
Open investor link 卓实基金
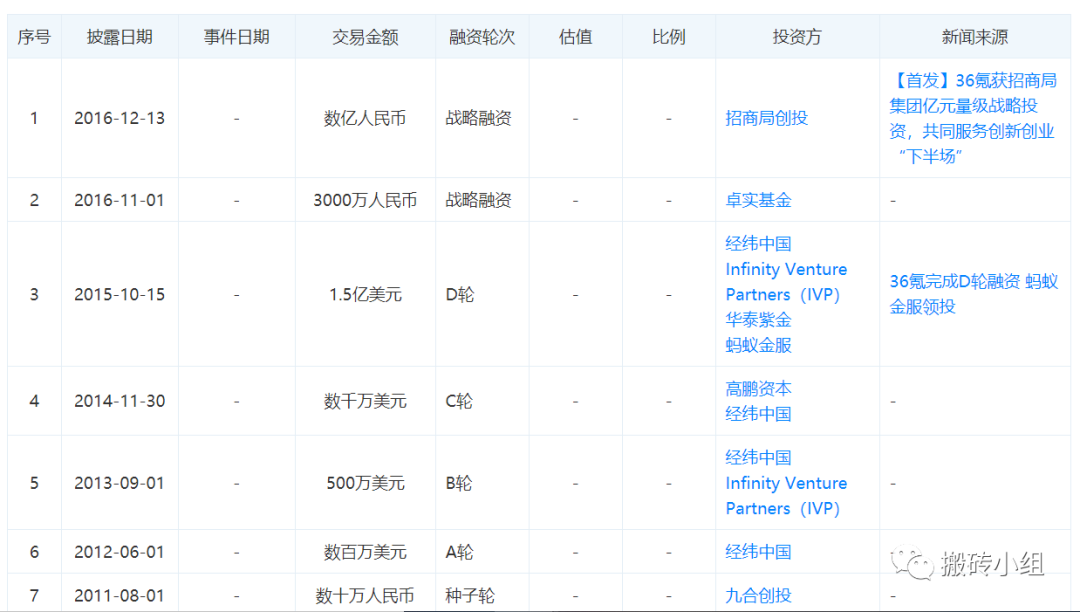coord(758,200)
